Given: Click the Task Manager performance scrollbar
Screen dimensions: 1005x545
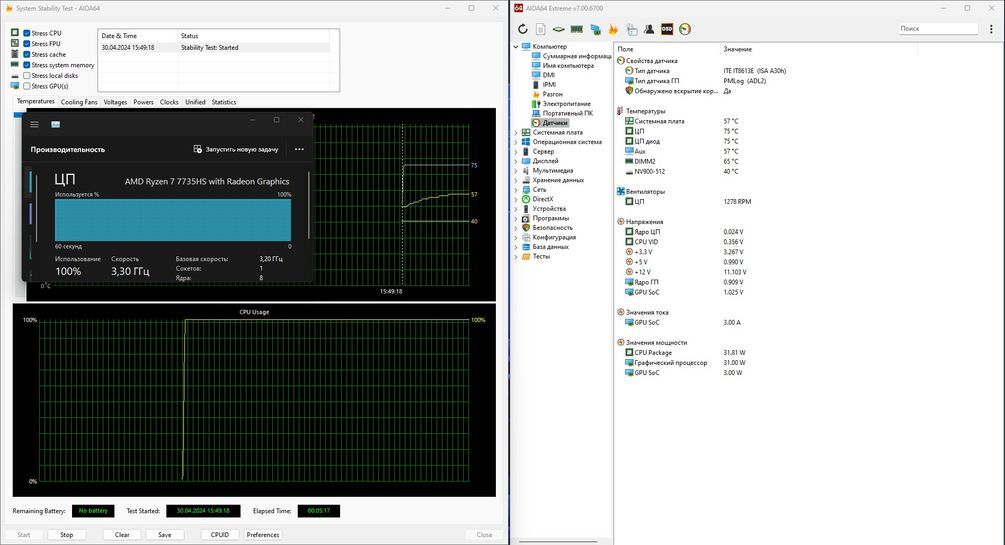Looking at the screenshot, I should click(309, 204).
